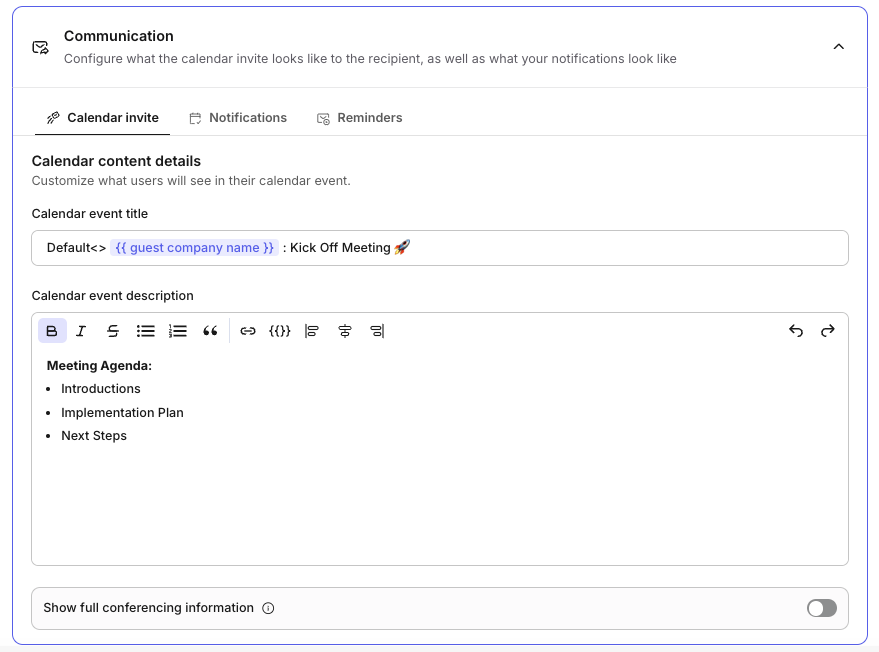Align text left
879x652 pixels.
tap(312, 331)
